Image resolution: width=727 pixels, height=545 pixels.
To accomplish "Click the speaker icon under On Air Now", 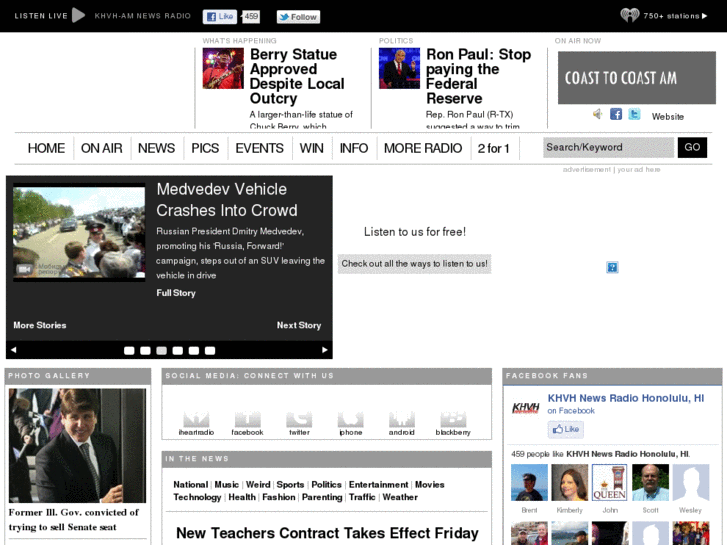I will (598, 114).
